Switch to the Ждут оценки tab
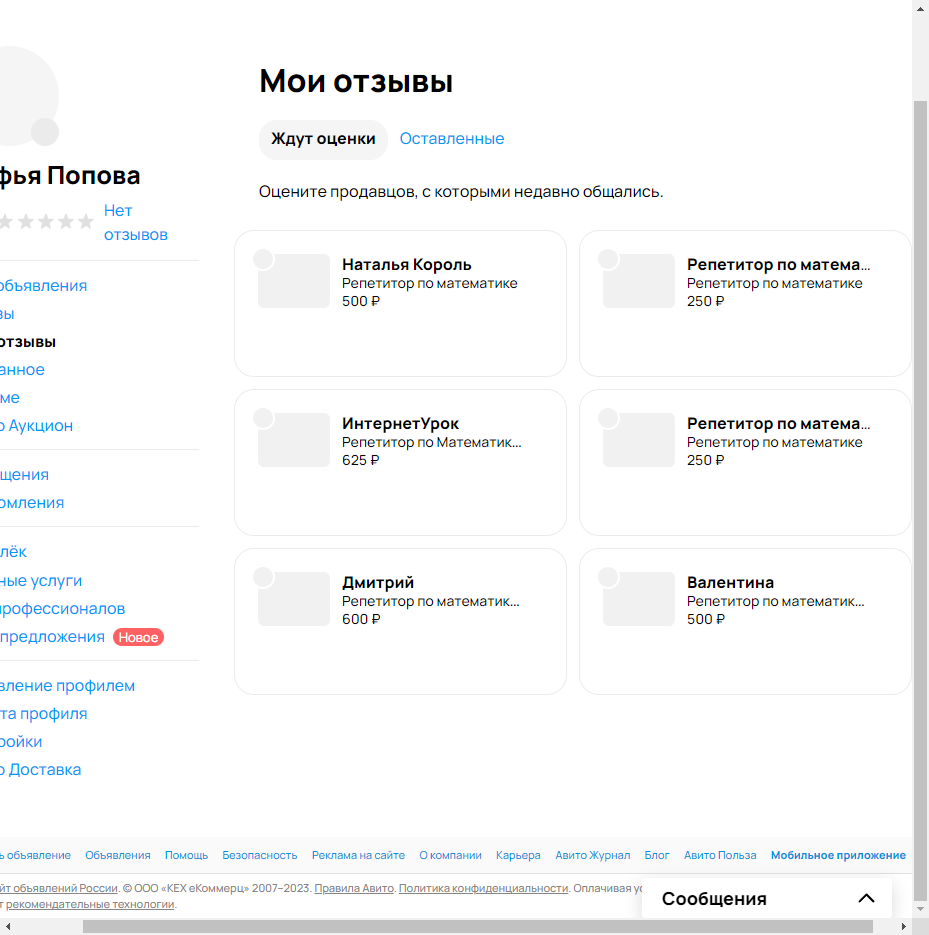 pos(323,139)
